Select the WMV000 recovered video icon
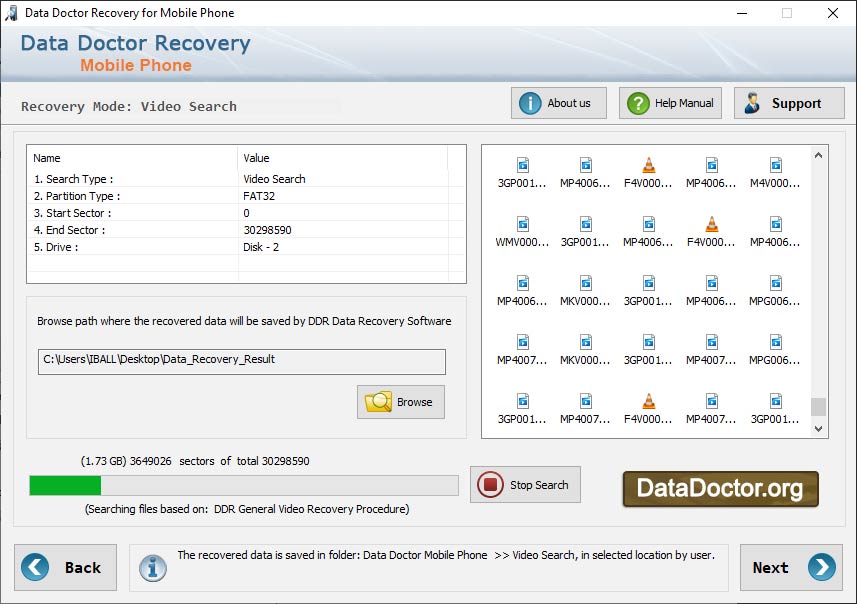This screenshot has height=604, width=857. (522, 225)
